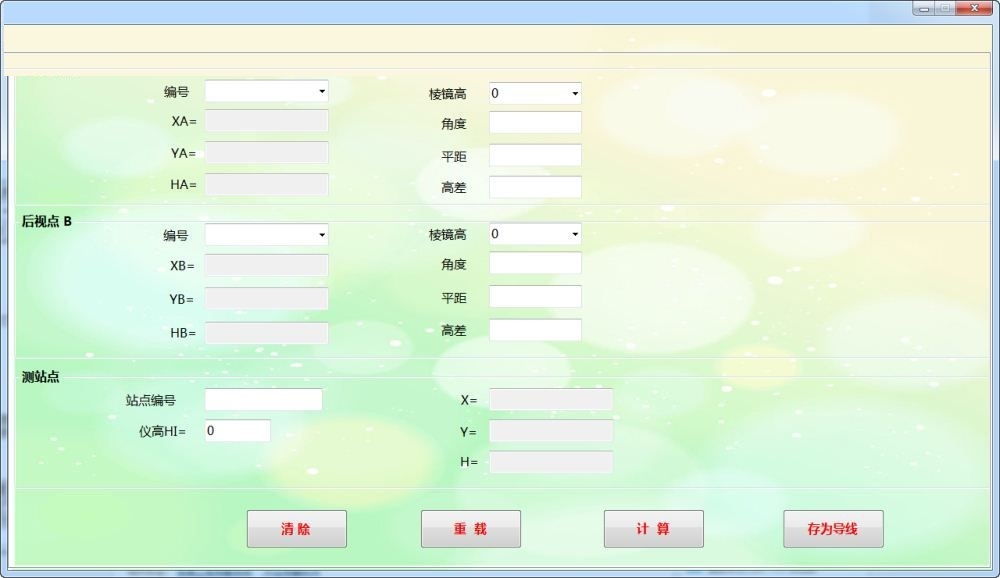This screenshot has width=1000, height=578.
Task: Click the 测站点 X= result field
Action: click(551, 400)
